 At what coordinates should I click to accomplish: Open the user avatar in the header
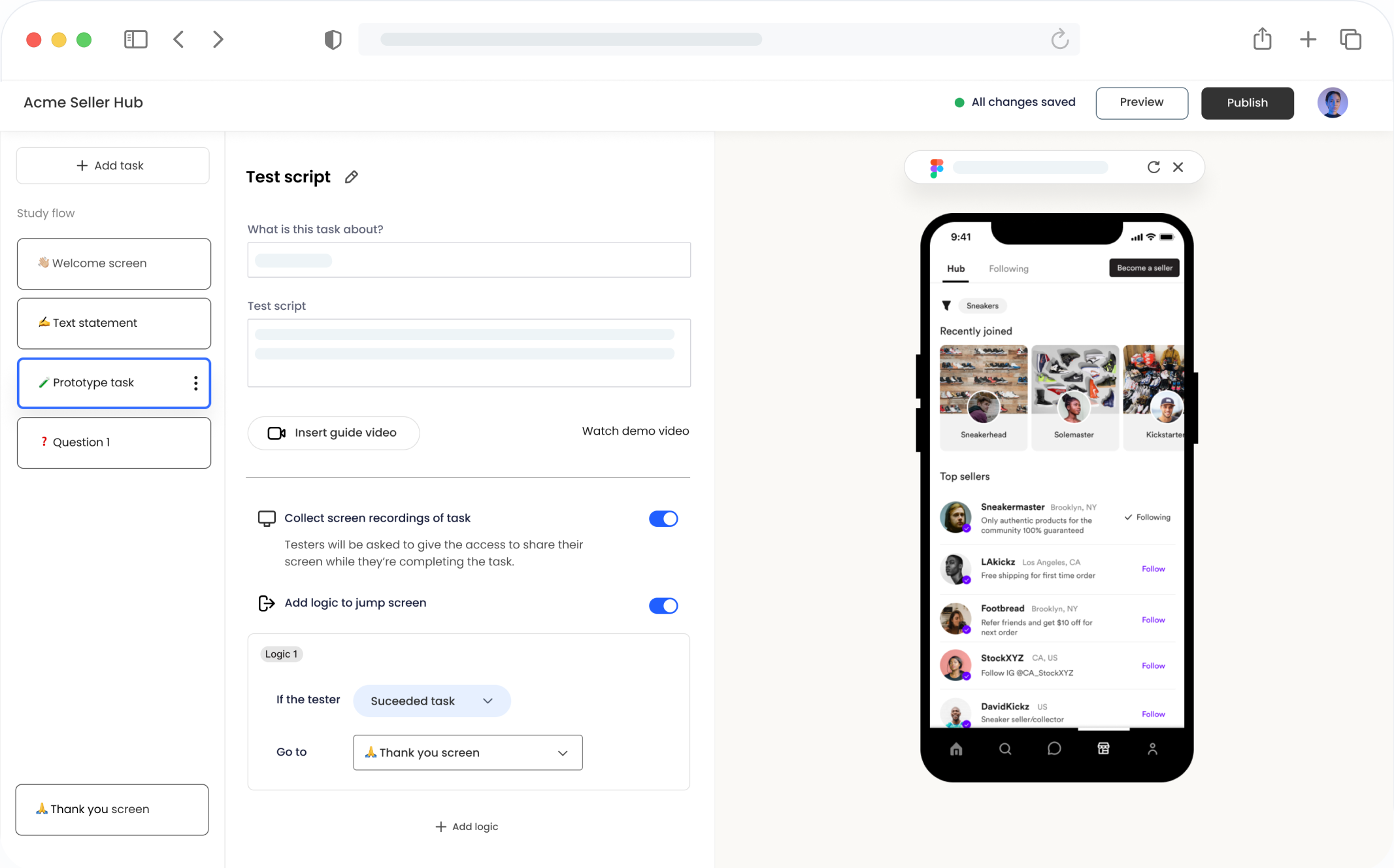point(1333,103)
